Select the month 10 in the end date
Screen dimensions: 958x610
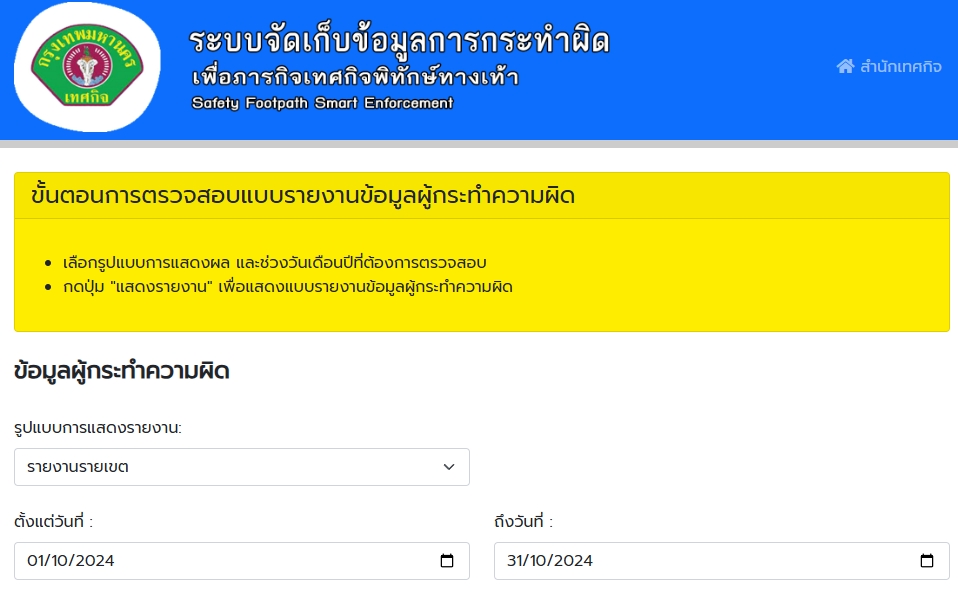[541, 561]
